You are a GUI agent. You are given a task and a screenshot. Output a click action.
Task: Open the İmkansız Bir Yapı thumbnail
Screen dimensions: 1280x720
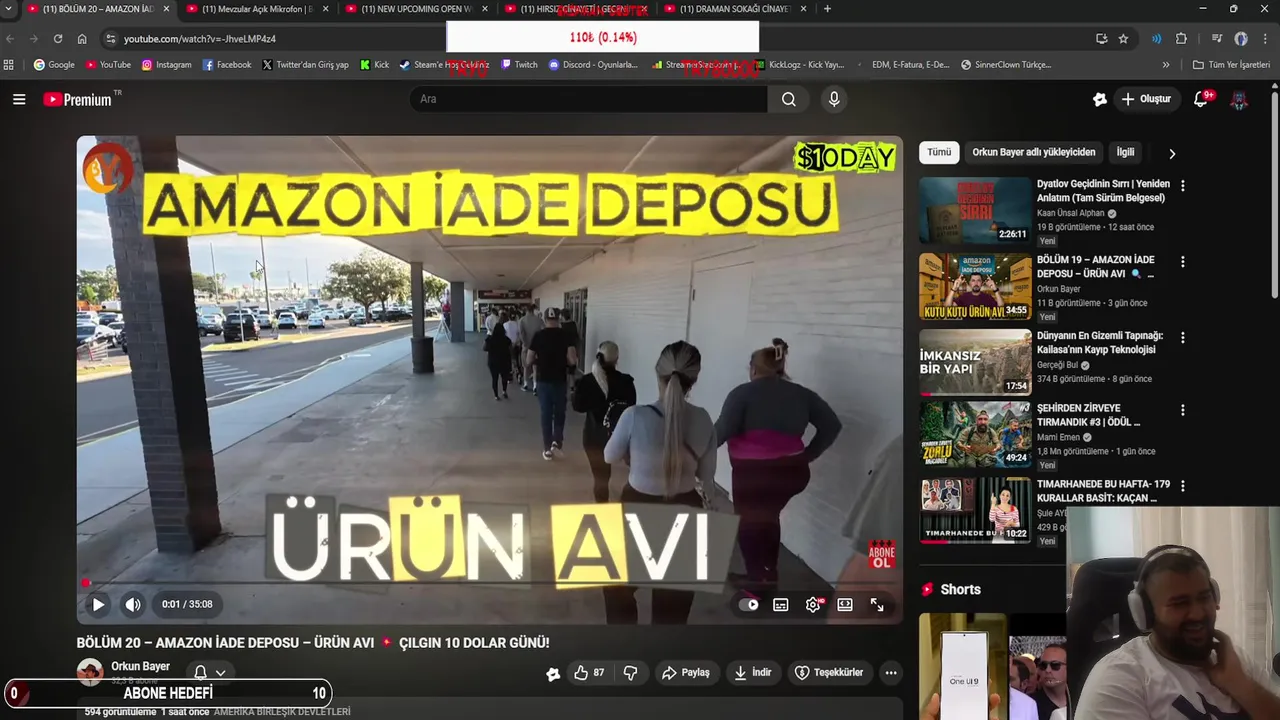point(975,362)
